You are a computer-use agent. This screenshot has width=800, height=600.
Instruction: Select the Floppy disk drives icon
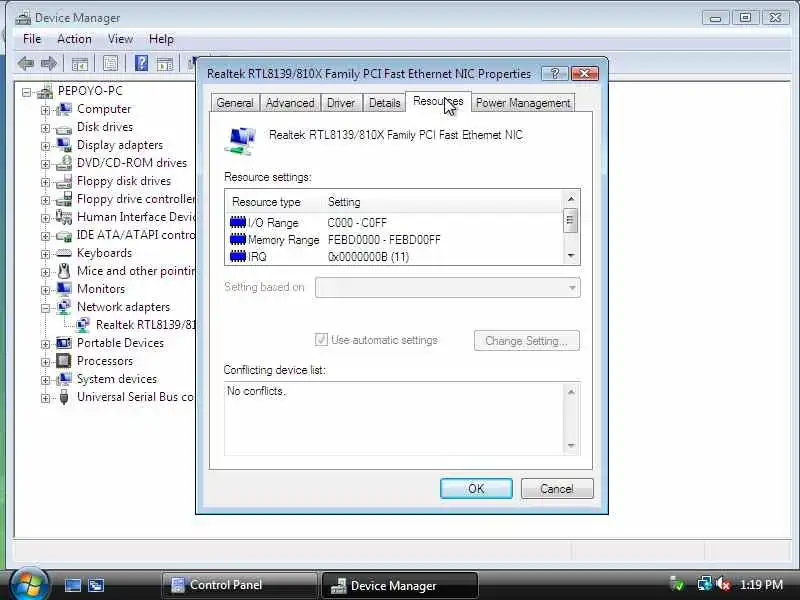tap(64, 181)
